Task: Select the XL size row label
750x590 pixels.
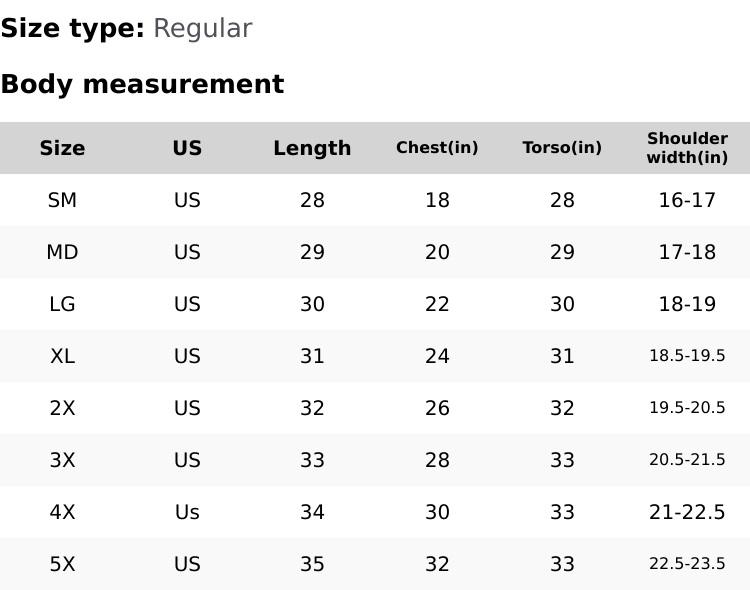Action: click(x=62, y=356)
